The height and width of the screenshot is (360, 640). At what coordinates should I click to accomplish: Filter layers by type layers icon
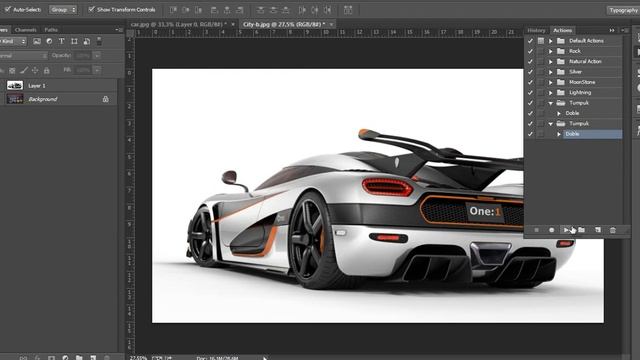62,41
